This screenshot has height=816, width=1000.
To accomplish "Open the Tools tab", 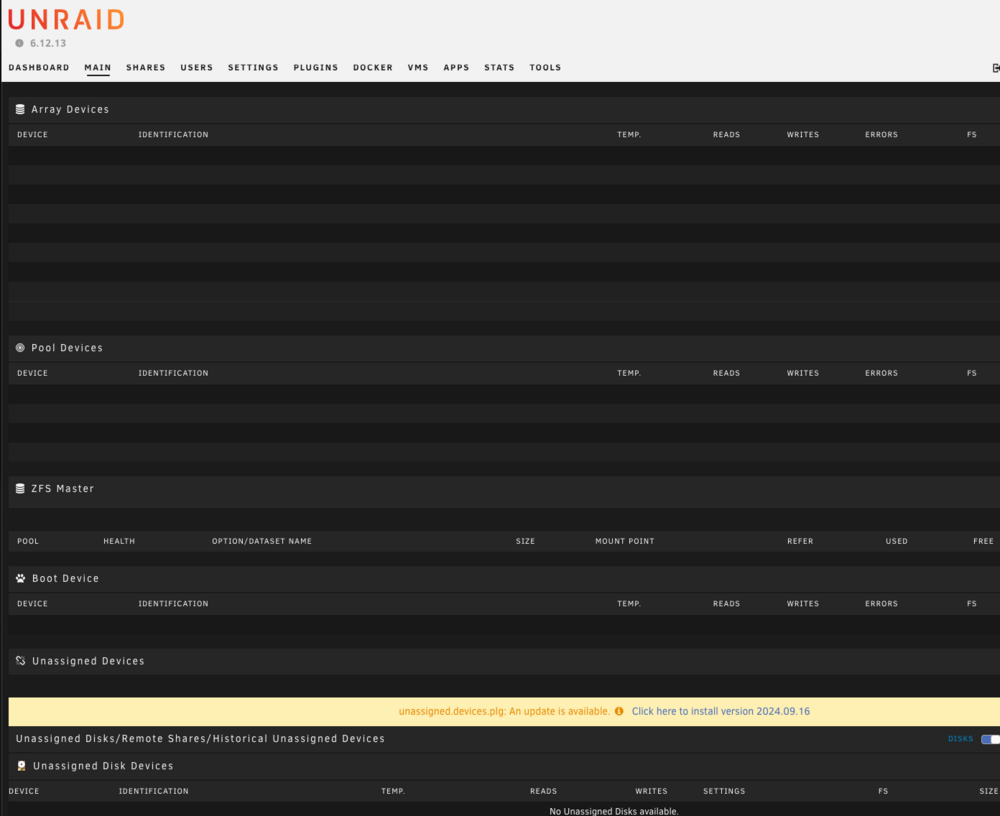I will [545, 68].
